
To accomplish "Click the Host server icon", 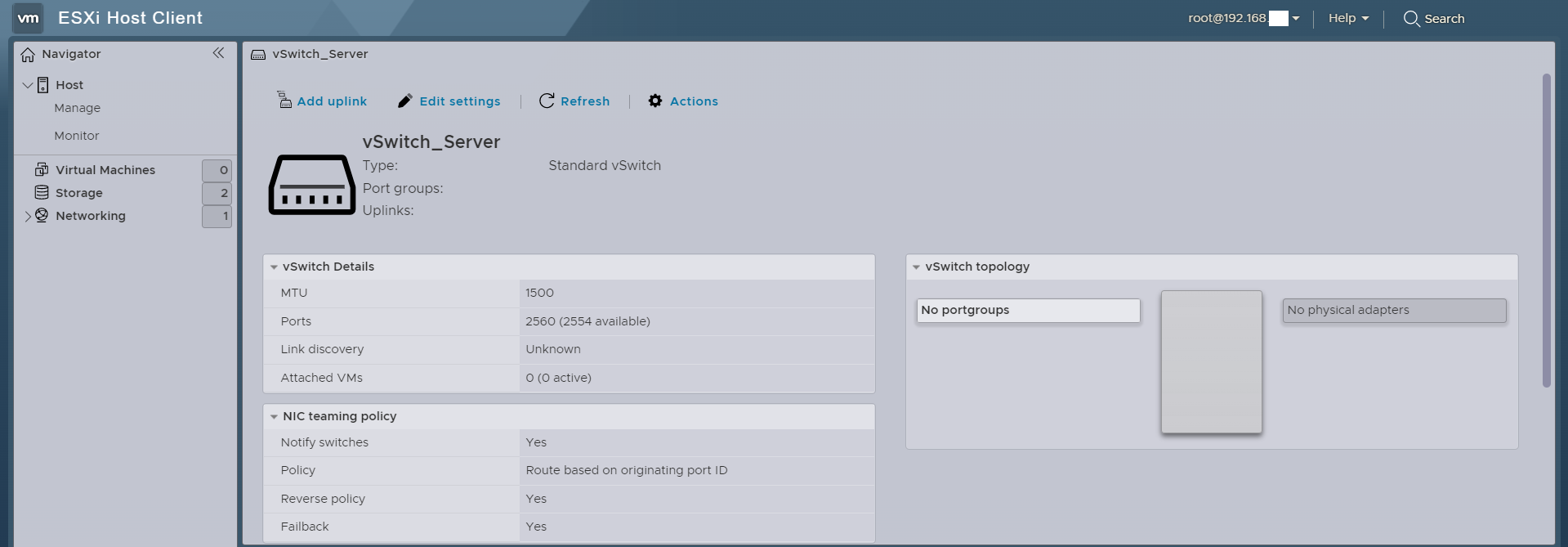I will 43,85.
